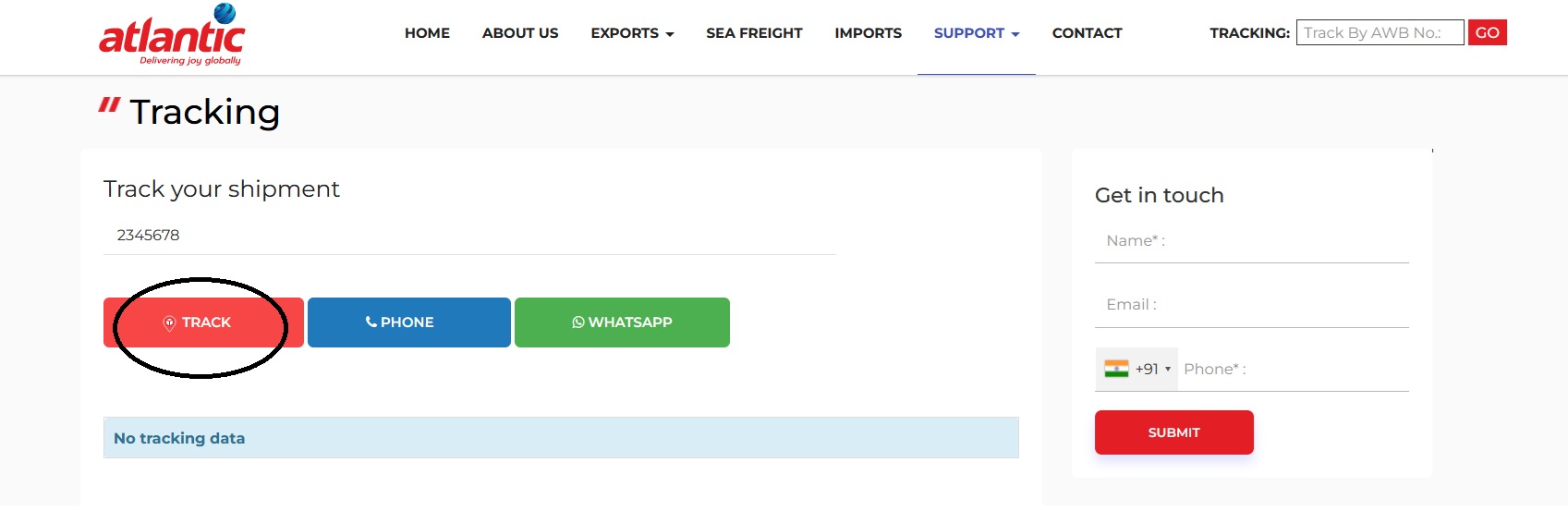This screenshot has width=1568, height=511.
Task: Expand the Support dropdown menu
Action: tap(976, 33)
